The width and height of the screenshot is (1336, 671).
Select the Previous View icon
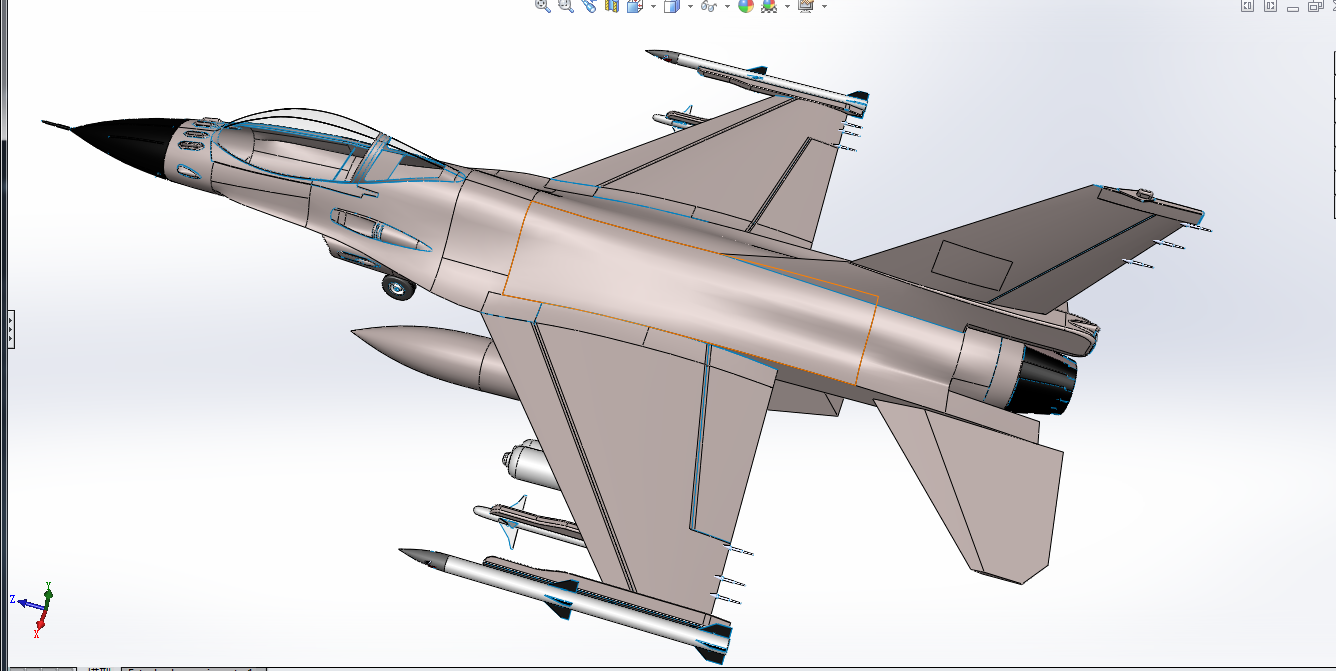coord(589,5)
